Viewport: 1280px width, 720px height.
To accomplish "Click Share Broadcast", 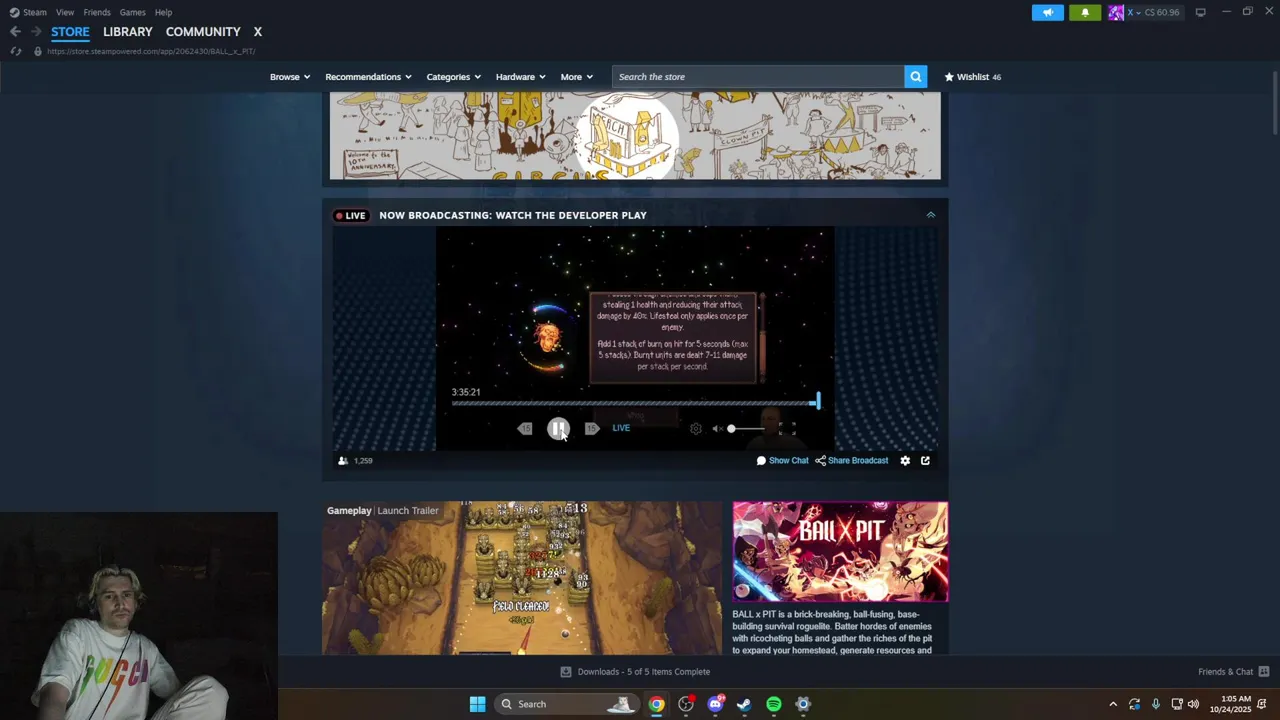I will pos(851,461).
